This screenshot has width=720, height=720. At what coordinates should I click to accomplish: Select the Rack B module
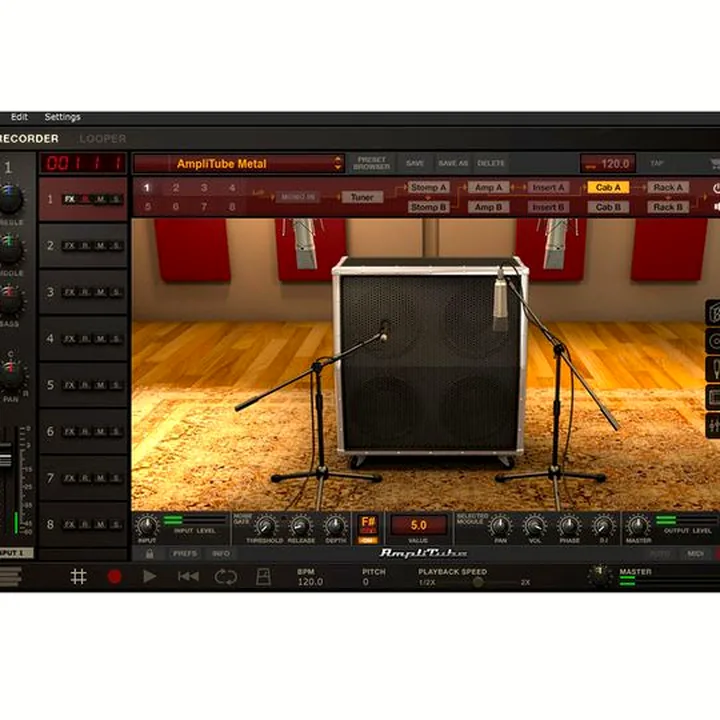click(x=668, y=207)
